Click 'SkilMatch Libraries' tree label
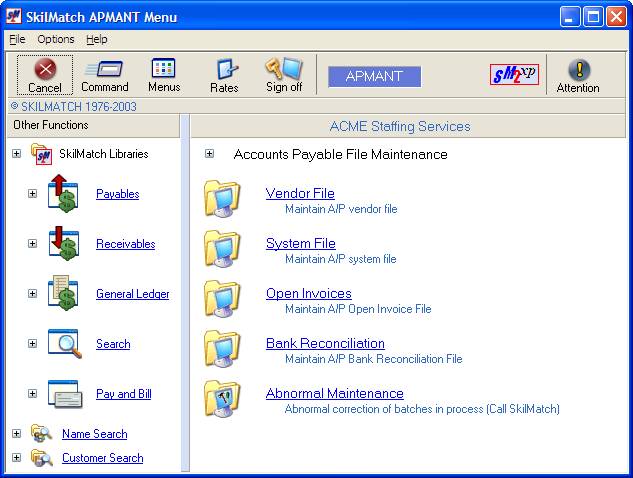 (x=104, y=154)
